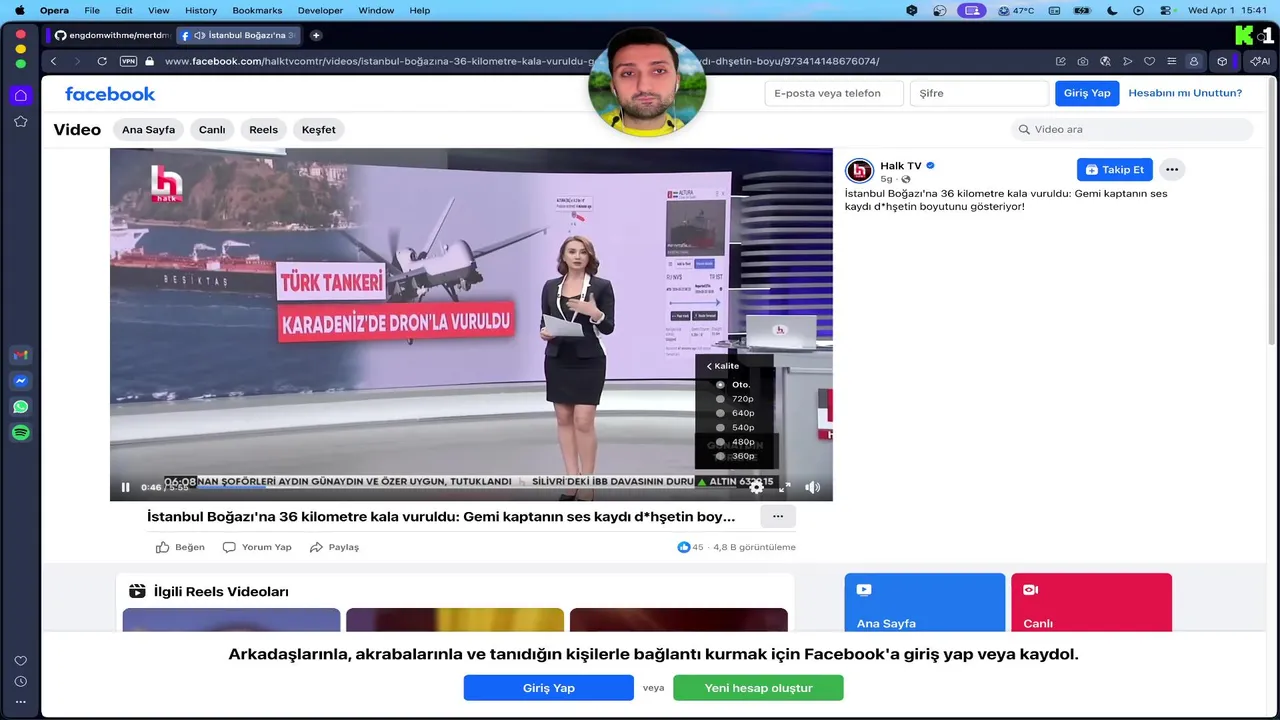Enter fullscreen video mode
This screenshot has width=1280, height=720.
[x=785, y=487]
